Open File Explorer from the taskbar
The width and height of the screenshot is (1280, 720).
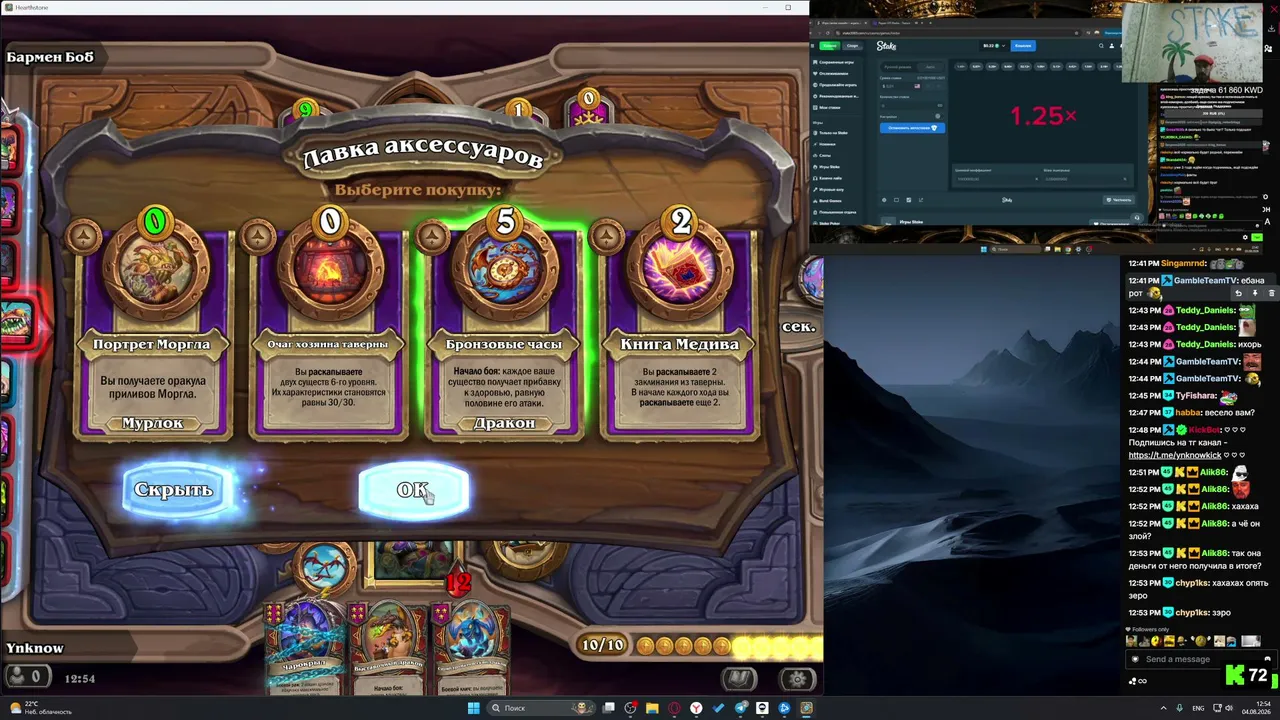pyautogui.click(x=652, y=708)
